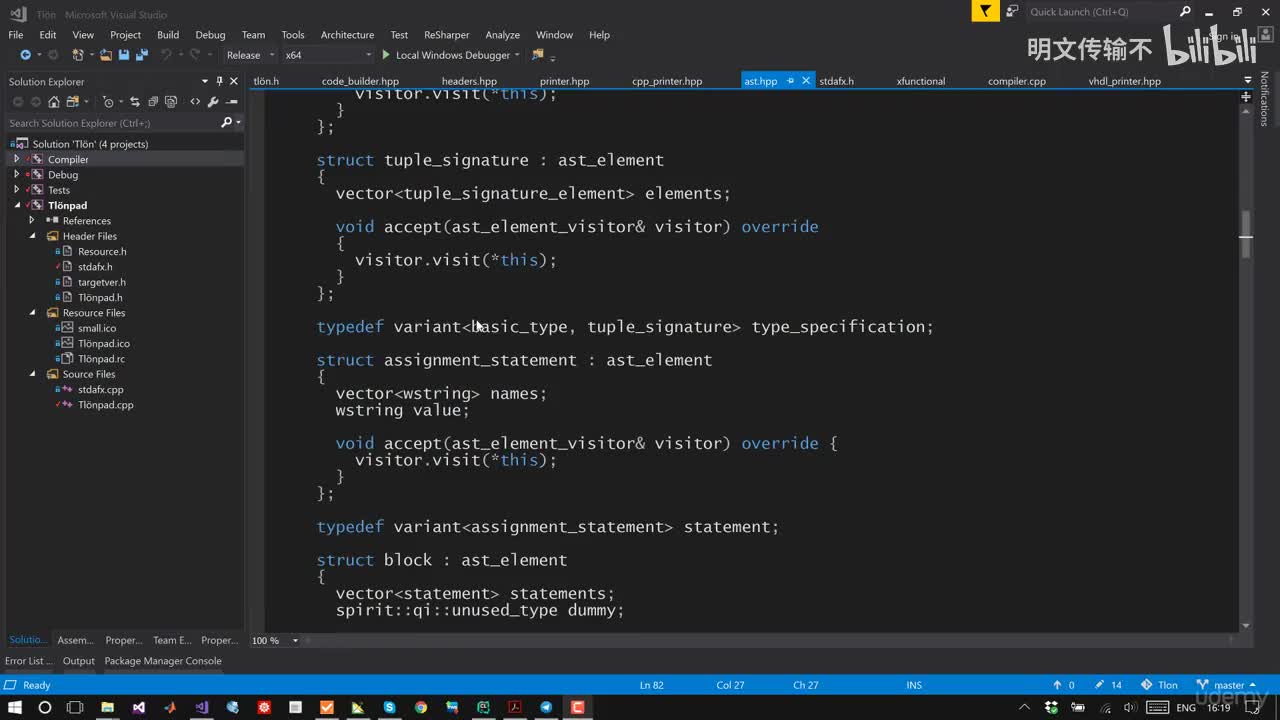Open Skype from the taskbar
Image resolution: width=1280 pixels, height=720 pixels.
coord(389,707)
